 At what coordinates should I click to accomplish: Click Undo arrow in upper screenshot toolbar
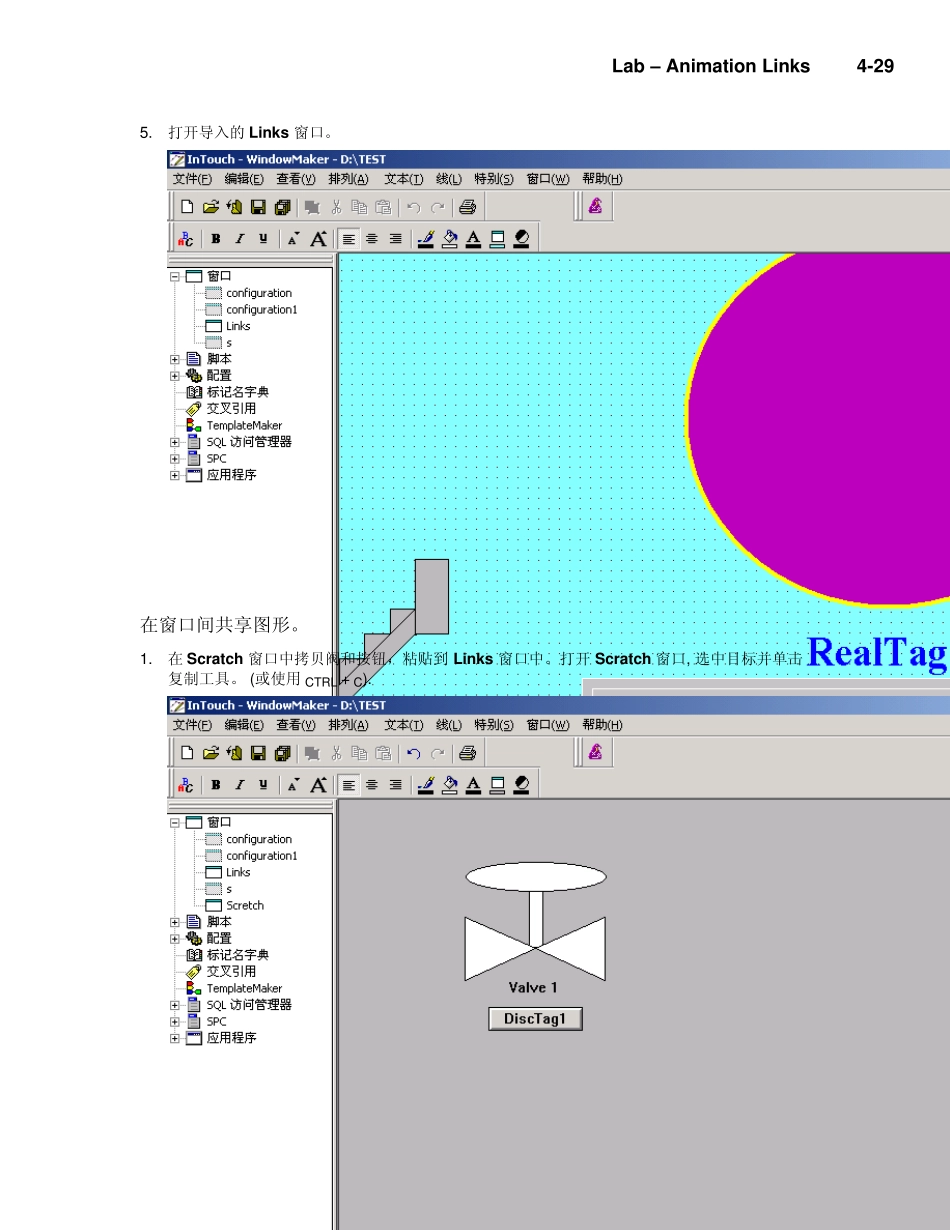click(x=413, y=207)
